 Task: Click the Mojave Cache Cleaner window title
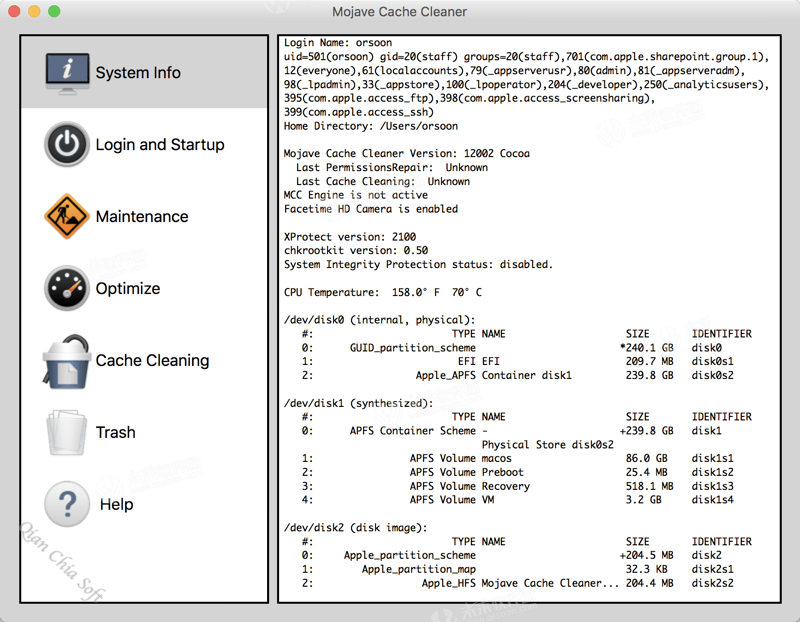pos(399,12)
